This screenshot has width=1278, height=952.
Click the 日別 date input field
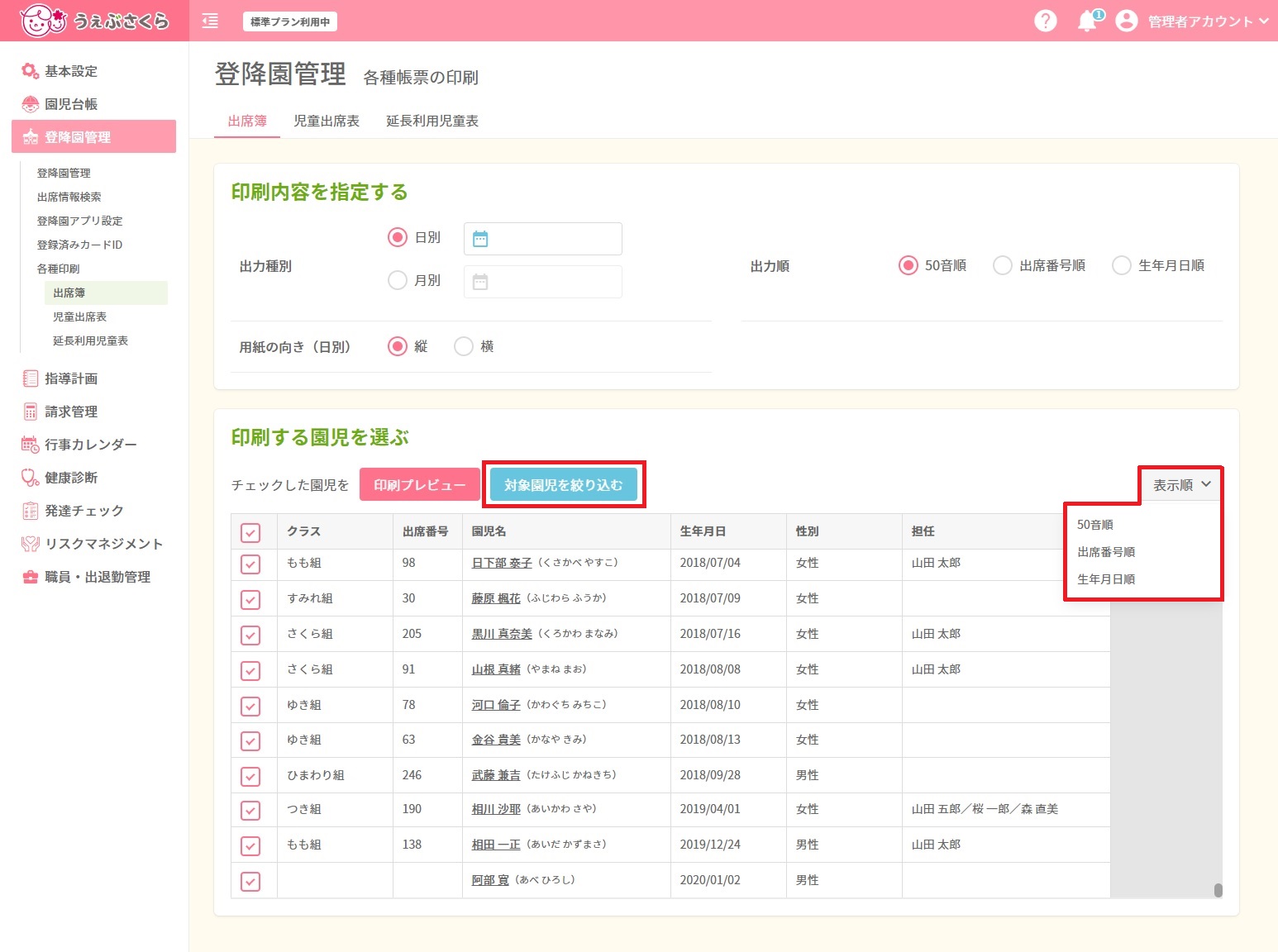pyautogui.click(x=543, y=239)
